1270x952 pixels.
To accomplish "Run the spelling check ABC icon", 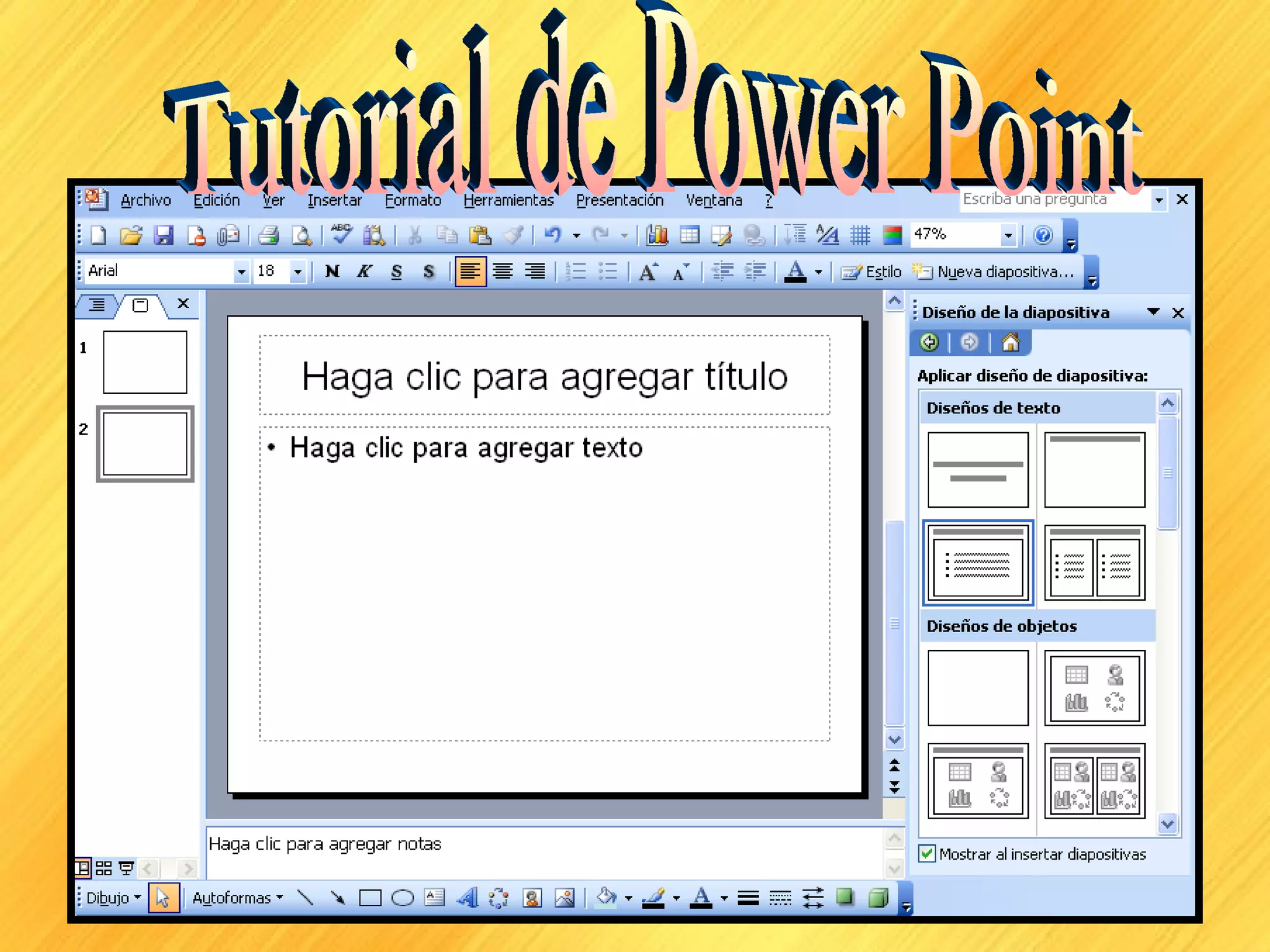I will click(341, 235).
